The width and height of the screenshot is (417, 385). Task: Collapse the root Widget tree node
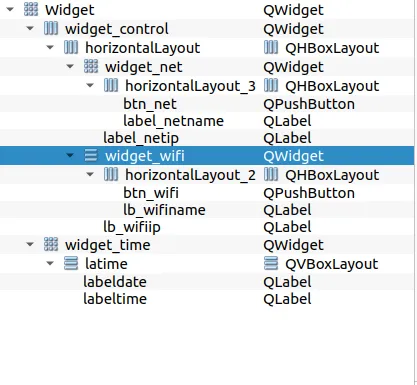[x=10, y=9]
